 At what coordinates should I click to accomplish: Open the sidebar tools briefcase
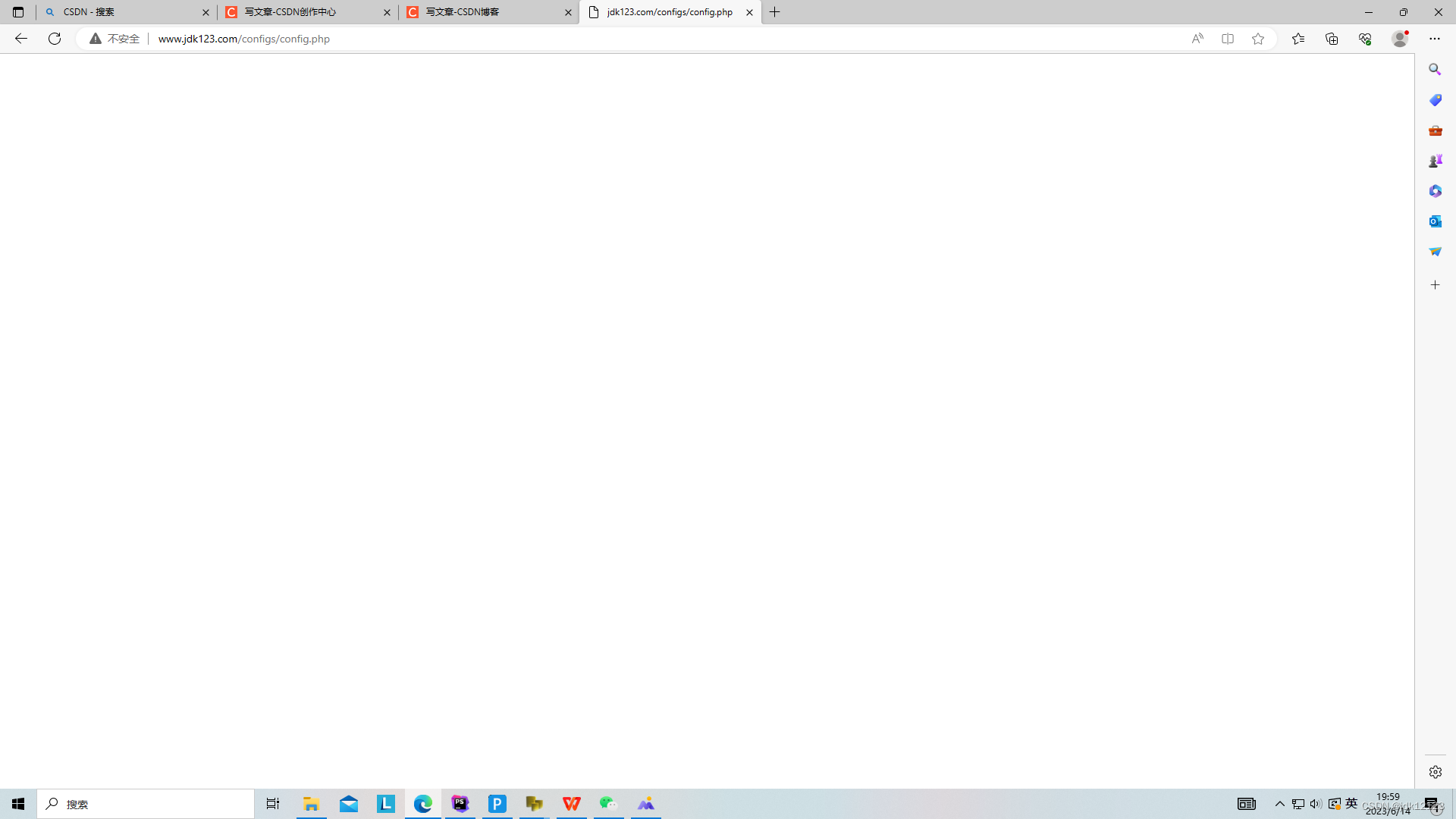pos(1435,130)
